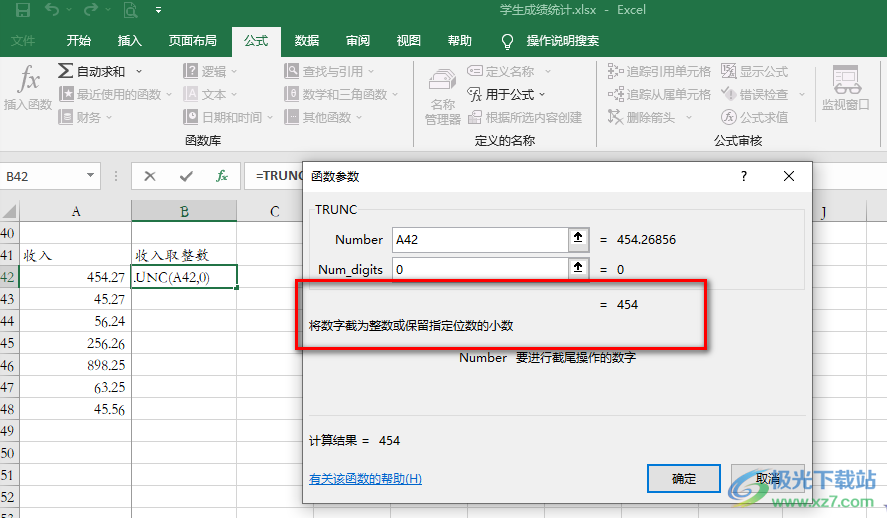Open the Watch Window (监视窗口)
Screen dimensions: 887x518
click(846, 88)
